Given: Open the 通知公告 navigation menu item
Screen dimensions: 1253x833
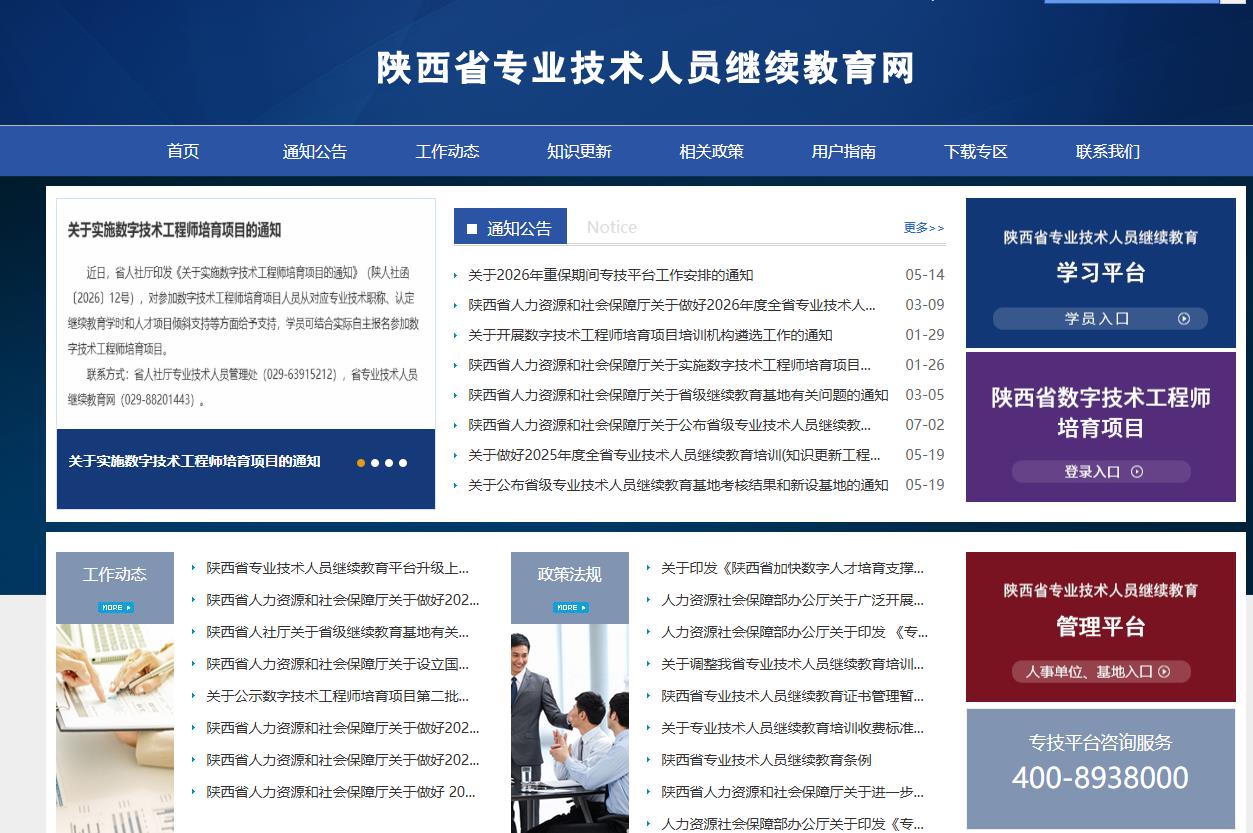Looking at the screenshot, I should click(315, 152).
